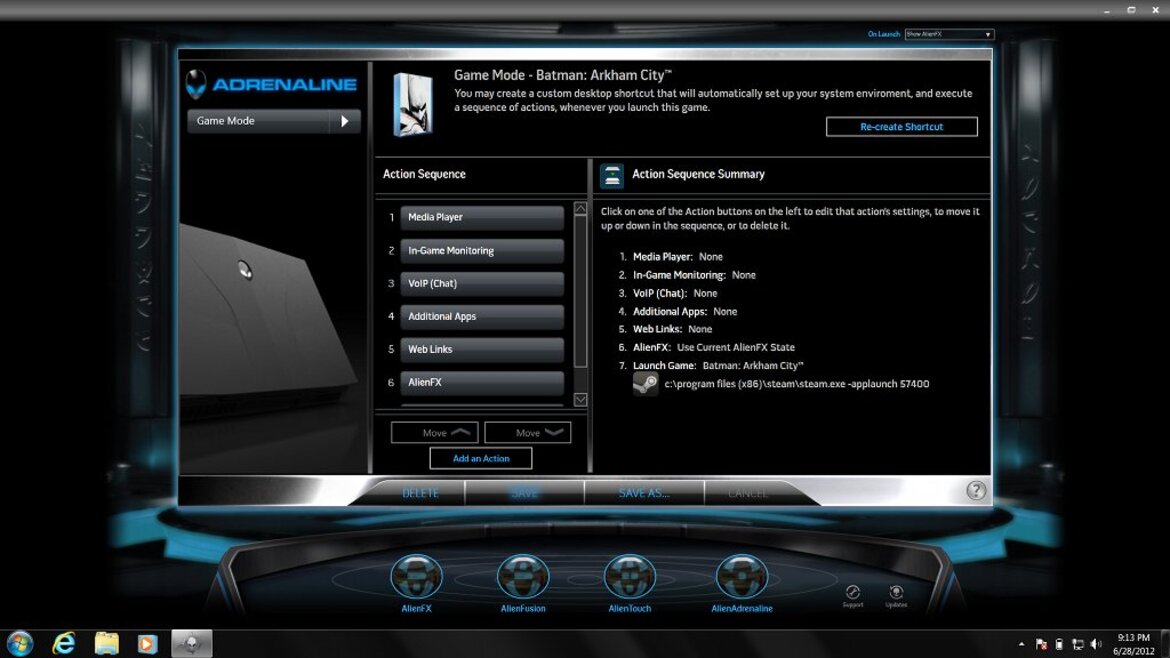The width and height of the screenshot is (1170, 658).
Task: Click the network tray icon
Action: pos(1077,645)
